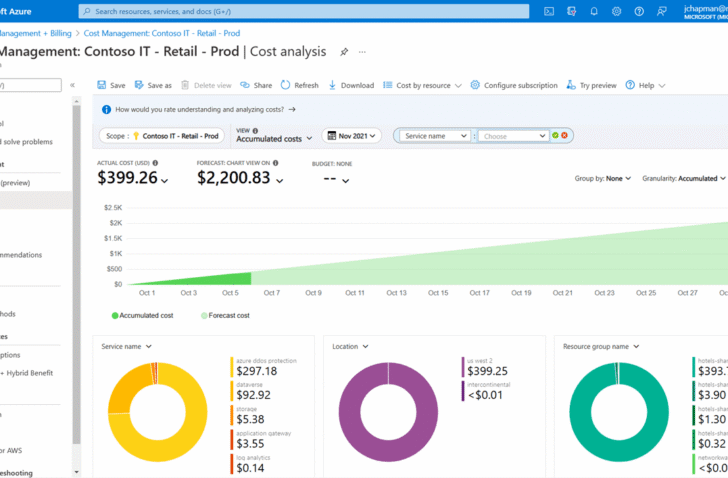Click Configure subscription

click(x=514, y=85)
